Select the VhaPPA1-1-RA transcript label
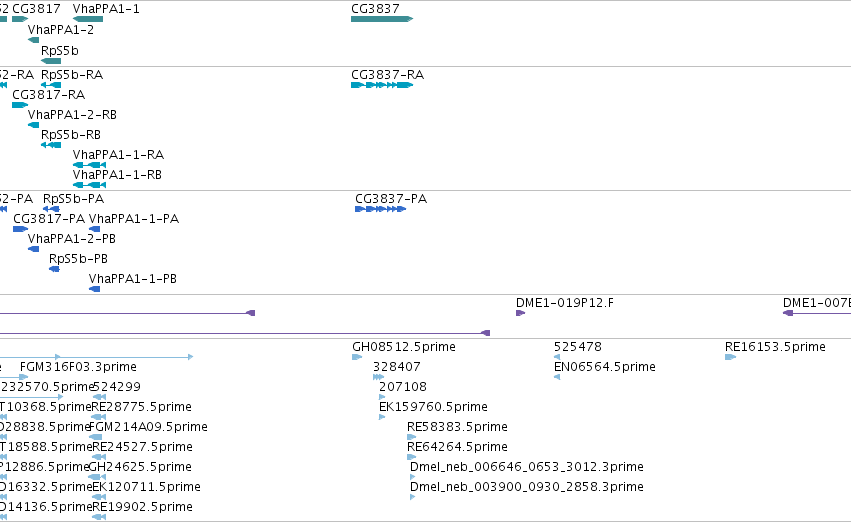 (118, 155)
